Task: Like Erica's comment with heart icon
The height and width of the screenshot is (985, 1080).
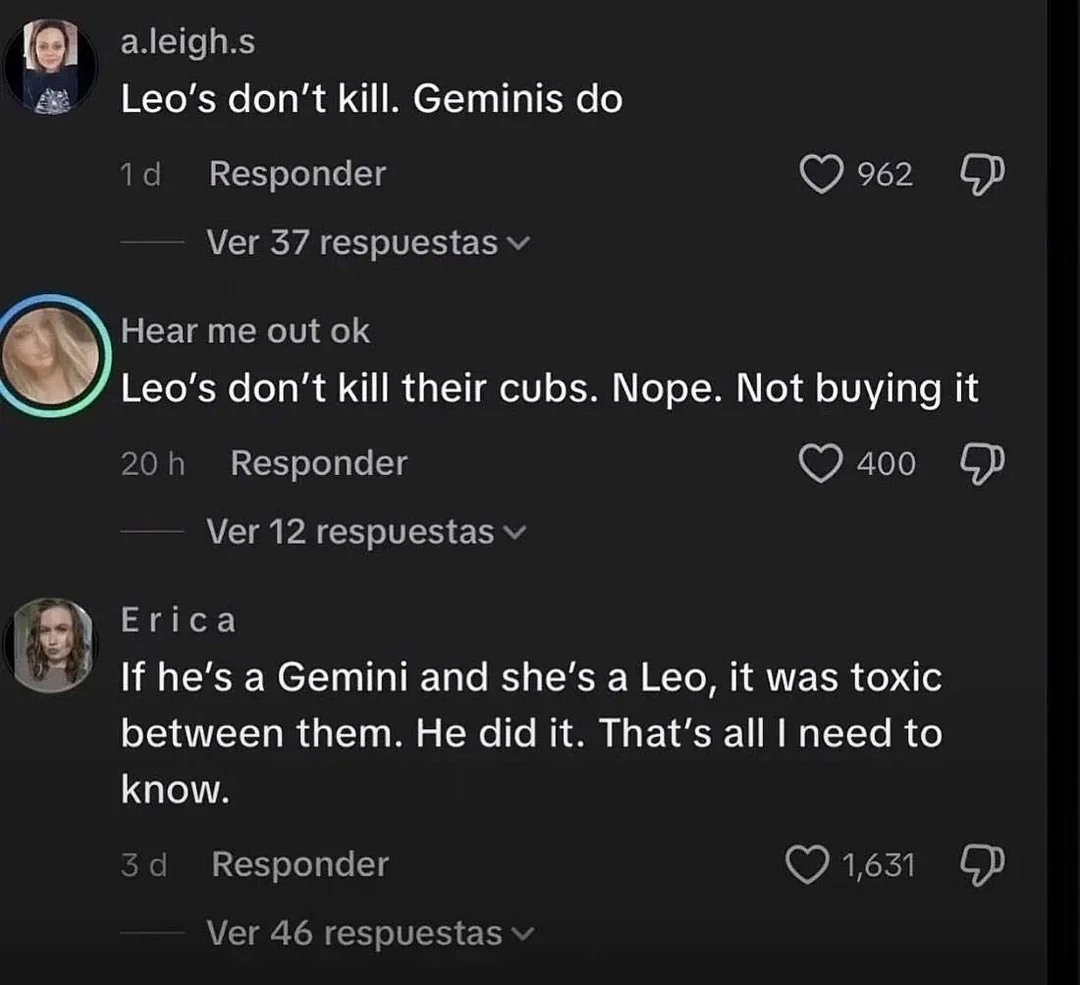Action: click(x=807, y=864)
